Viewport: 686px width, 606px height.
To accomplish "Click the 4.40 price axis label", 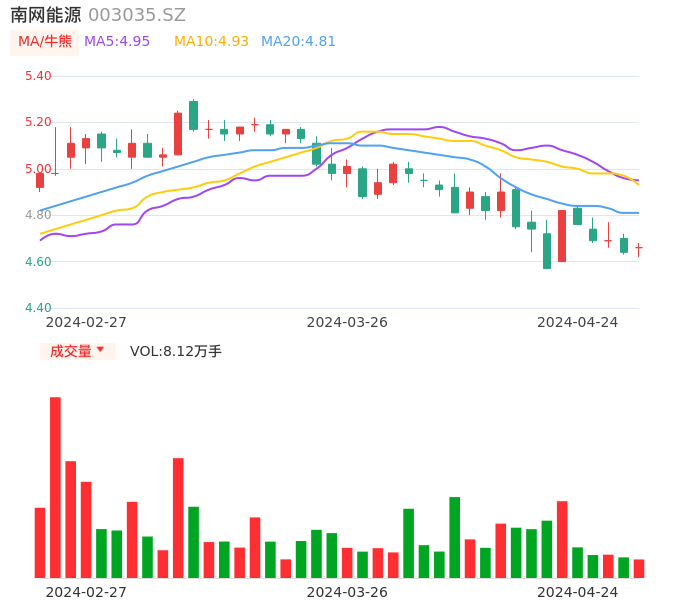I will click(37, 308).
